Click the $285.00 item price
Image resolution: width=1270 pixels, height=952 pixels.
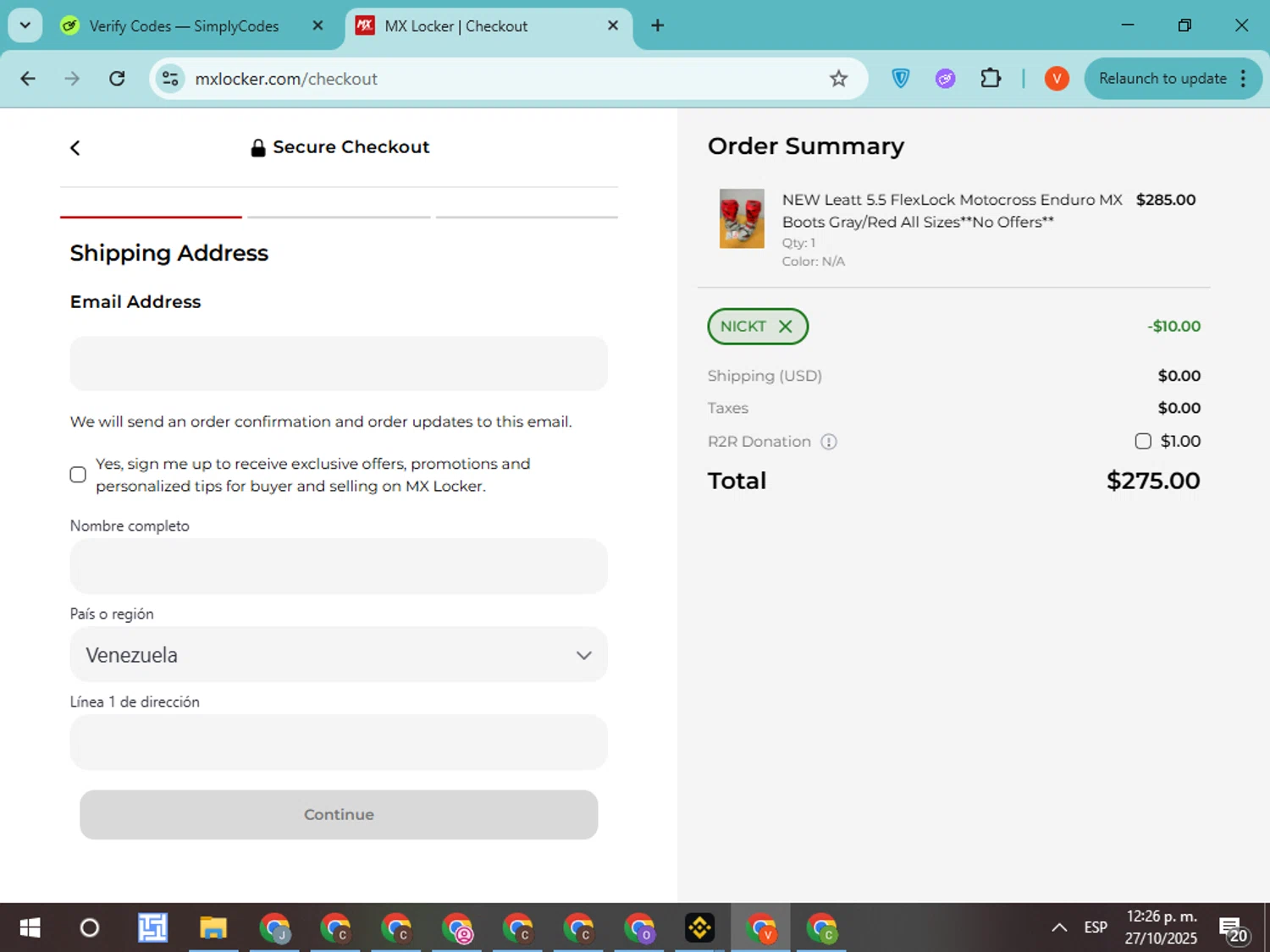[1166, 201]
